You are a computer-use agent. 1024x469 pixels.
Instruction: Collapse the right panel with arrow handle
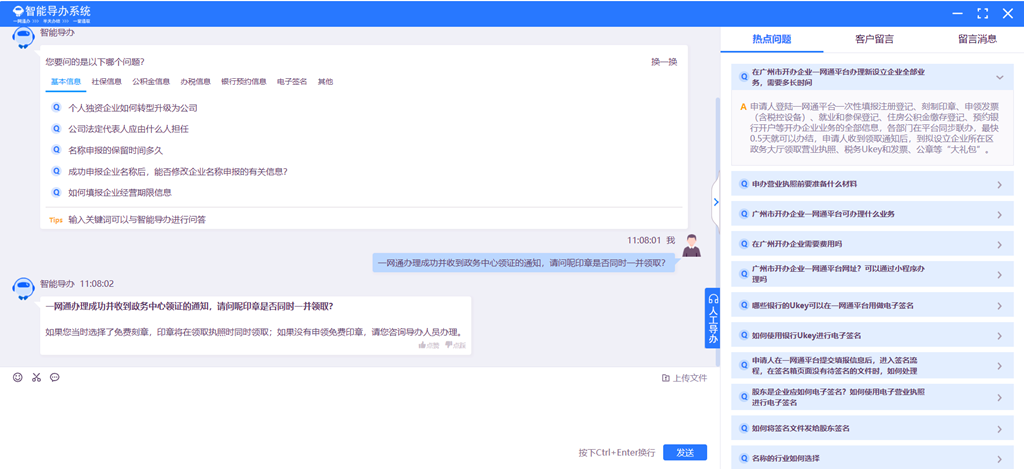click(x=715, y=201)
